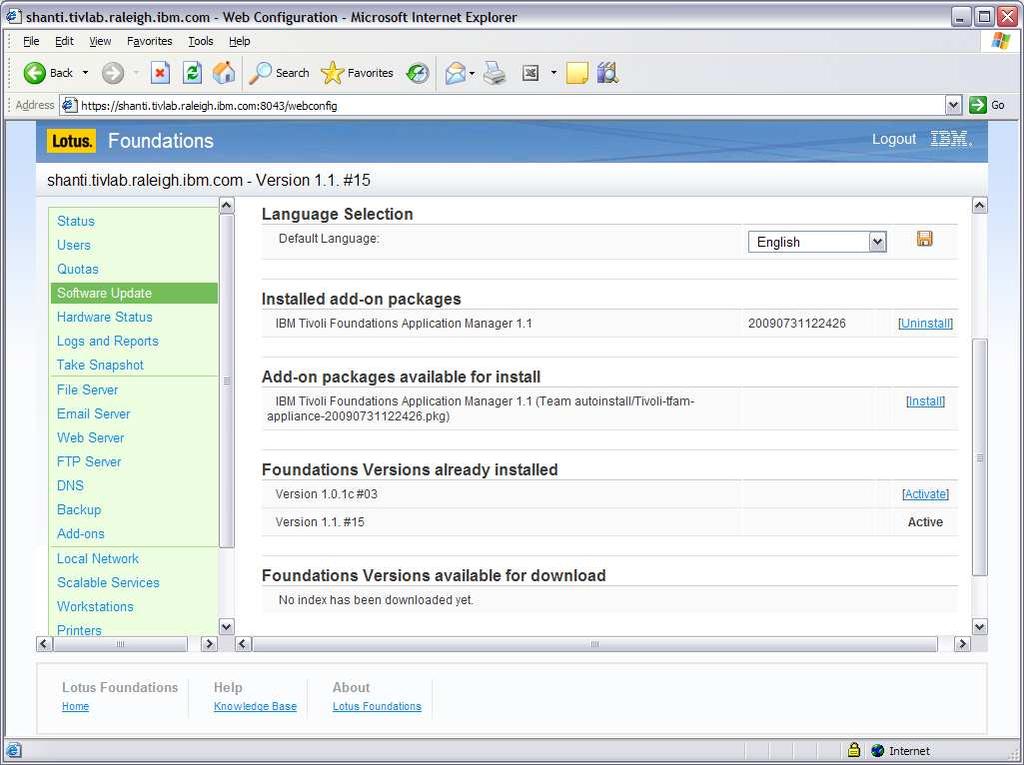Stop page loading with red X icon
The image size is (1024, 765).
pos(160,73)
